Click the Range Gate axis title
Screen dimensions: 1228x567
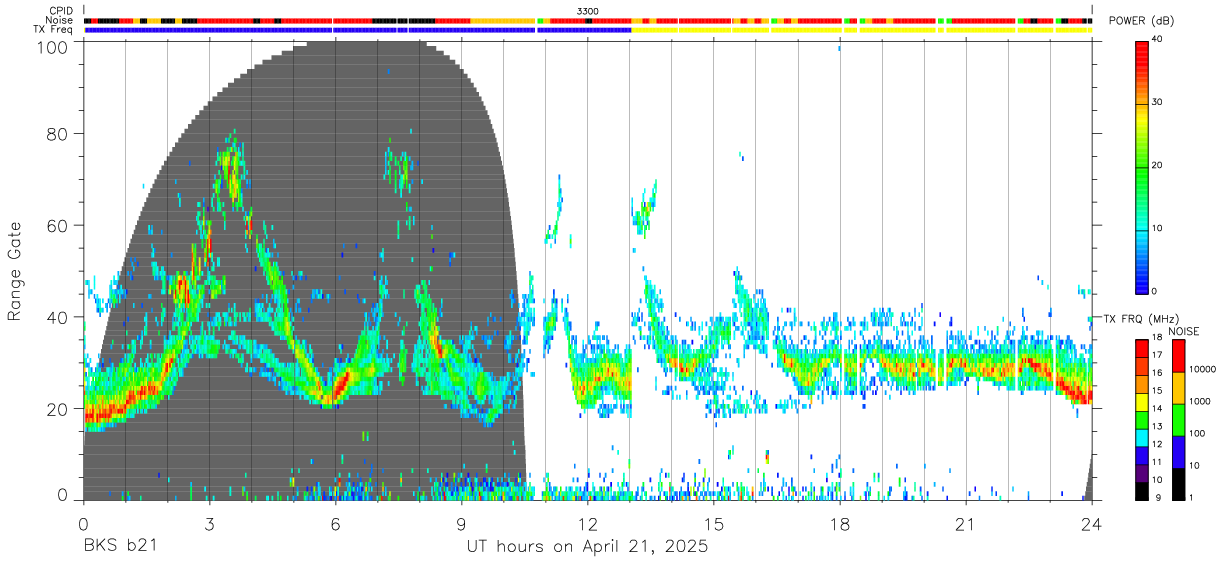point(15,272)
